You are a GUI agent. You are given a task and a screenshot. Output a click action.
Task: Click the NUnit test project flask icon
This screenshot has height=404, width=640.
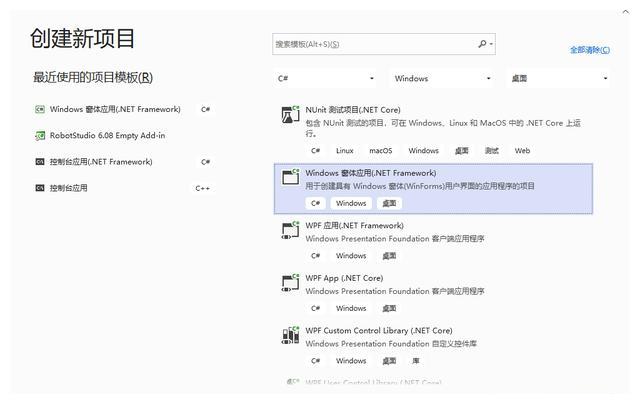[290, 115]
